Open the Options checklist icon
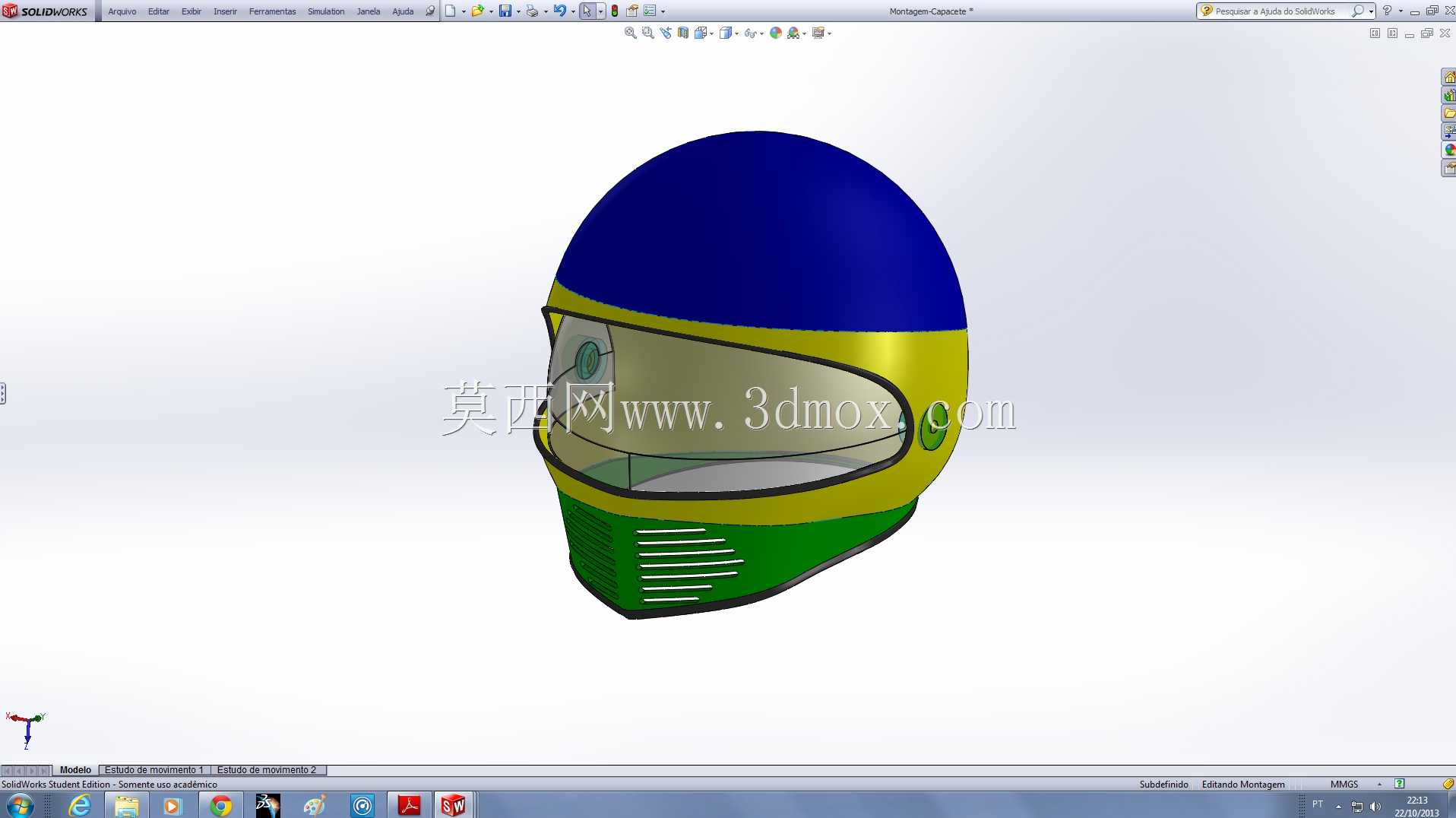 (650, 11)
